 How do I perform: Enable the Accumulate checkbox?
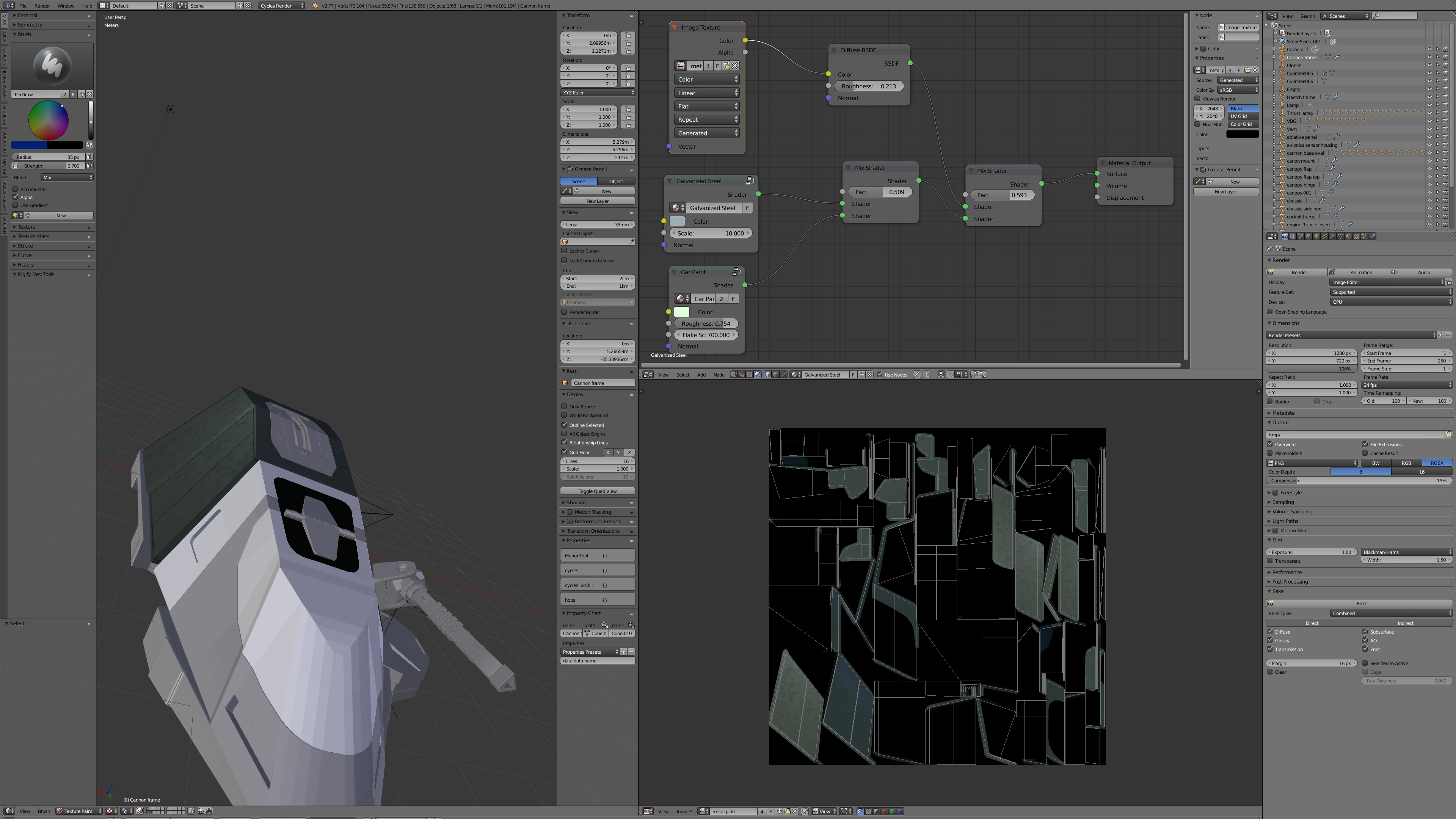pyautogui.click(x=15, y=189)
